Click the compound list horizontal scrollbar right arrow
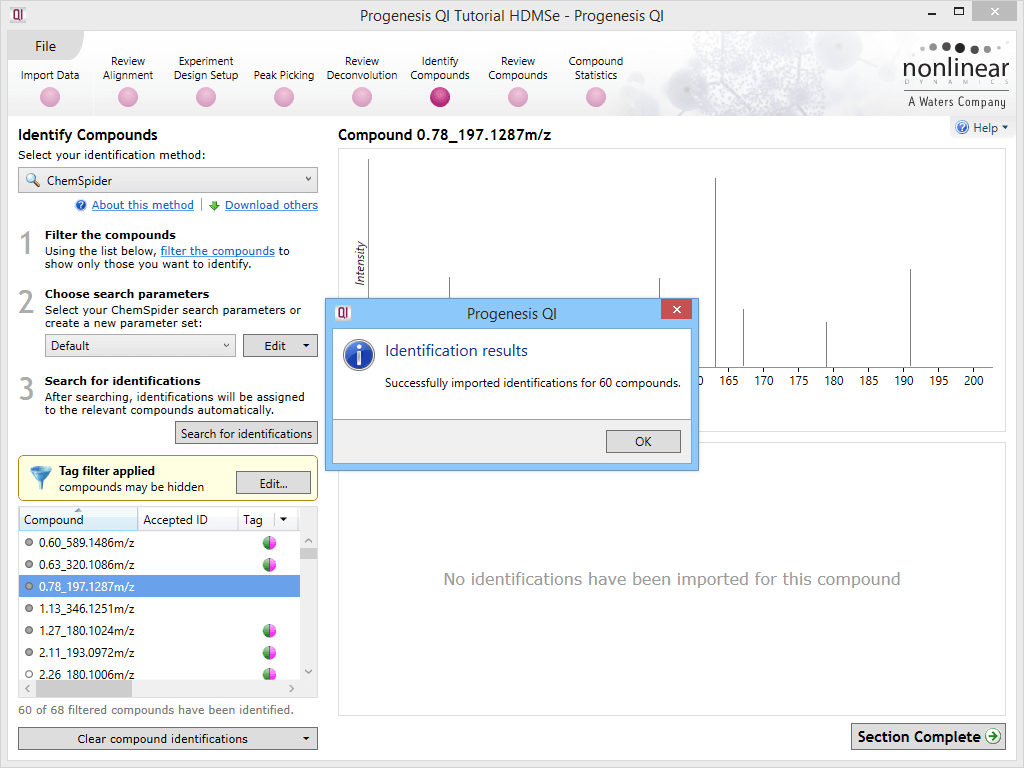The height and width of the screenshot is (768, 1024). (x=291, y=688)
